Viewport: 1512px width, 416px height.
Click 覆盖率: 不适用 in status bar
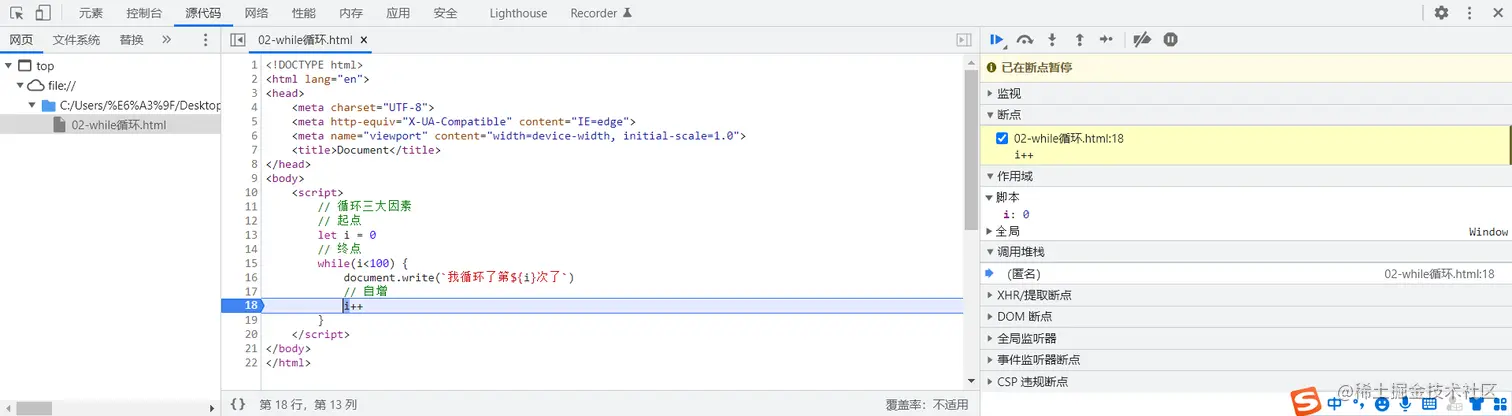coord(927,405)
